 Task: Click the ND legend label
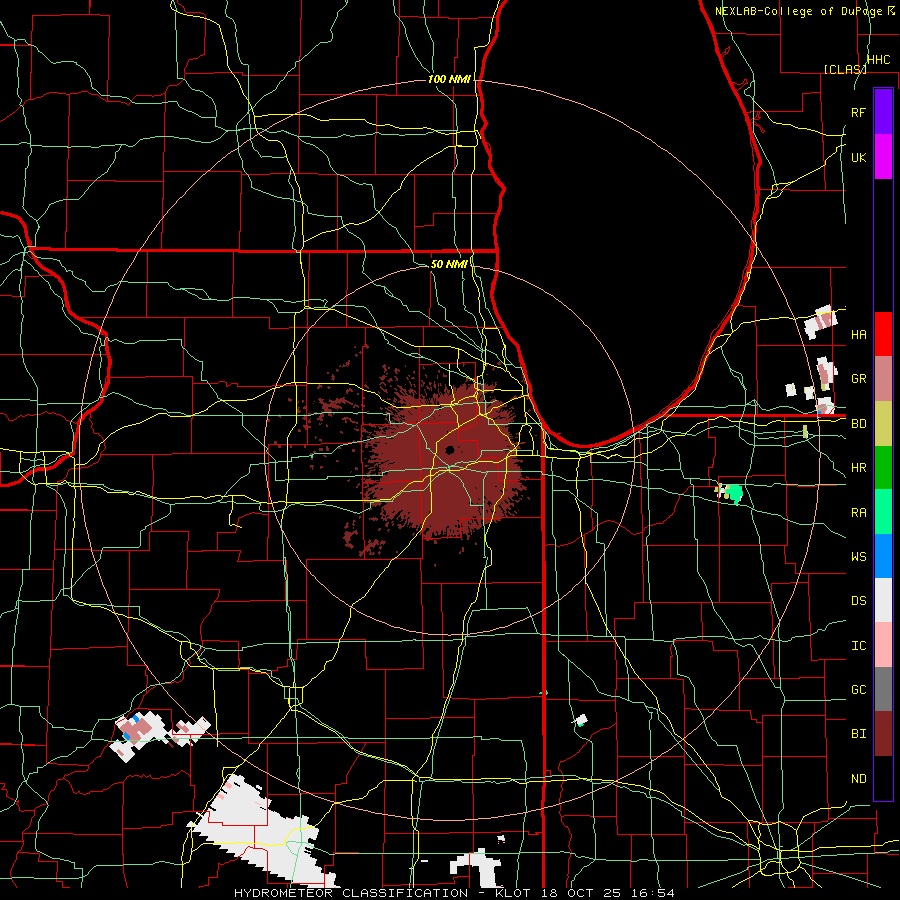[x=859, y=779]
